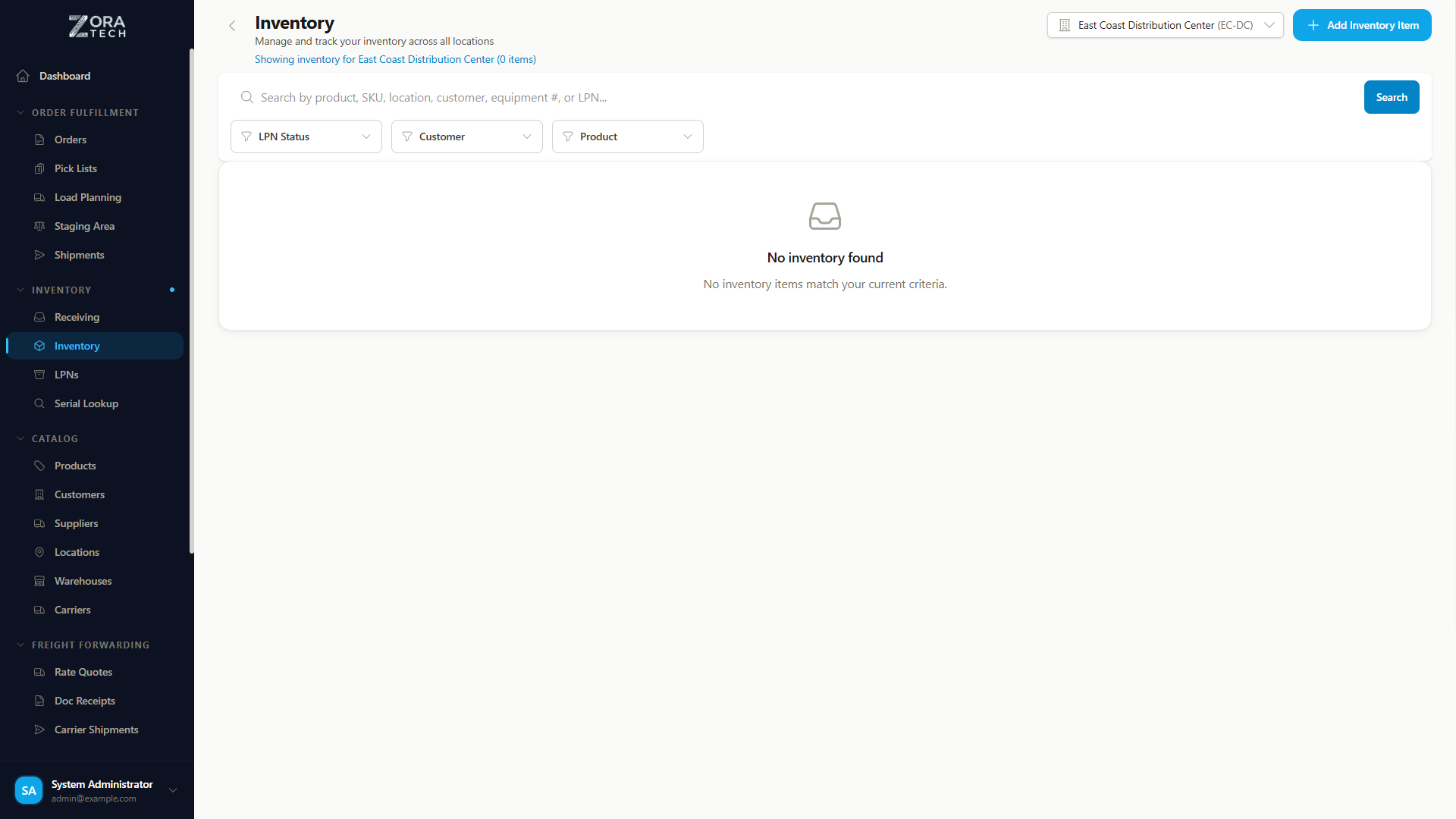Collapse the Freight Forwarding section
1456x819 pixels.
(21, 645)
